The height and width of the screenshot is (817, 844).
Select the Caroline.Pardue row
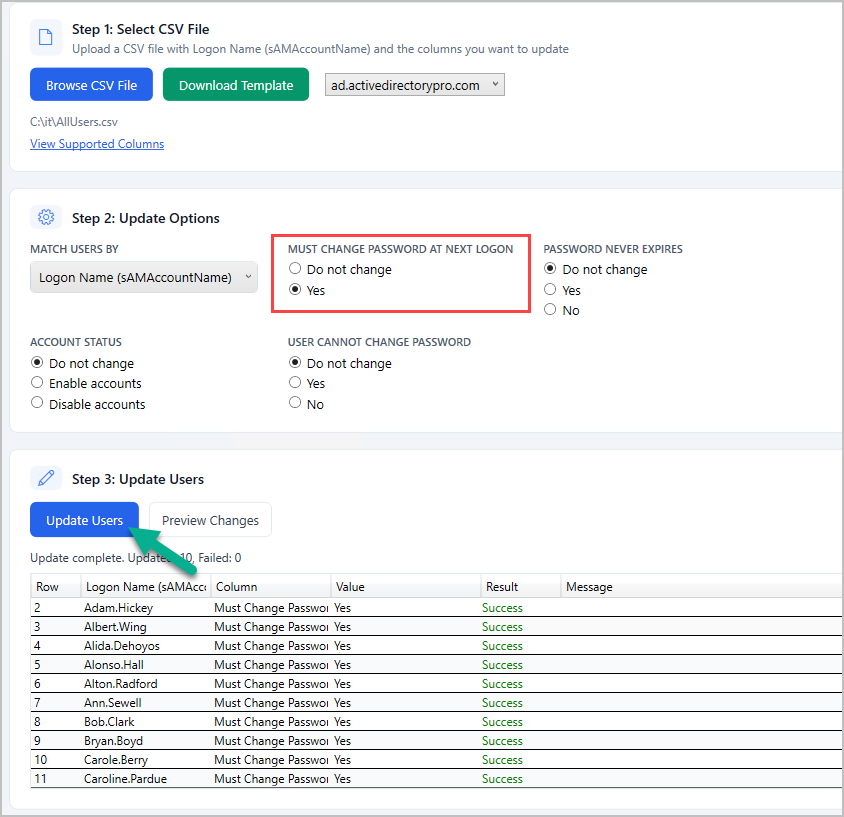(437, 779)
